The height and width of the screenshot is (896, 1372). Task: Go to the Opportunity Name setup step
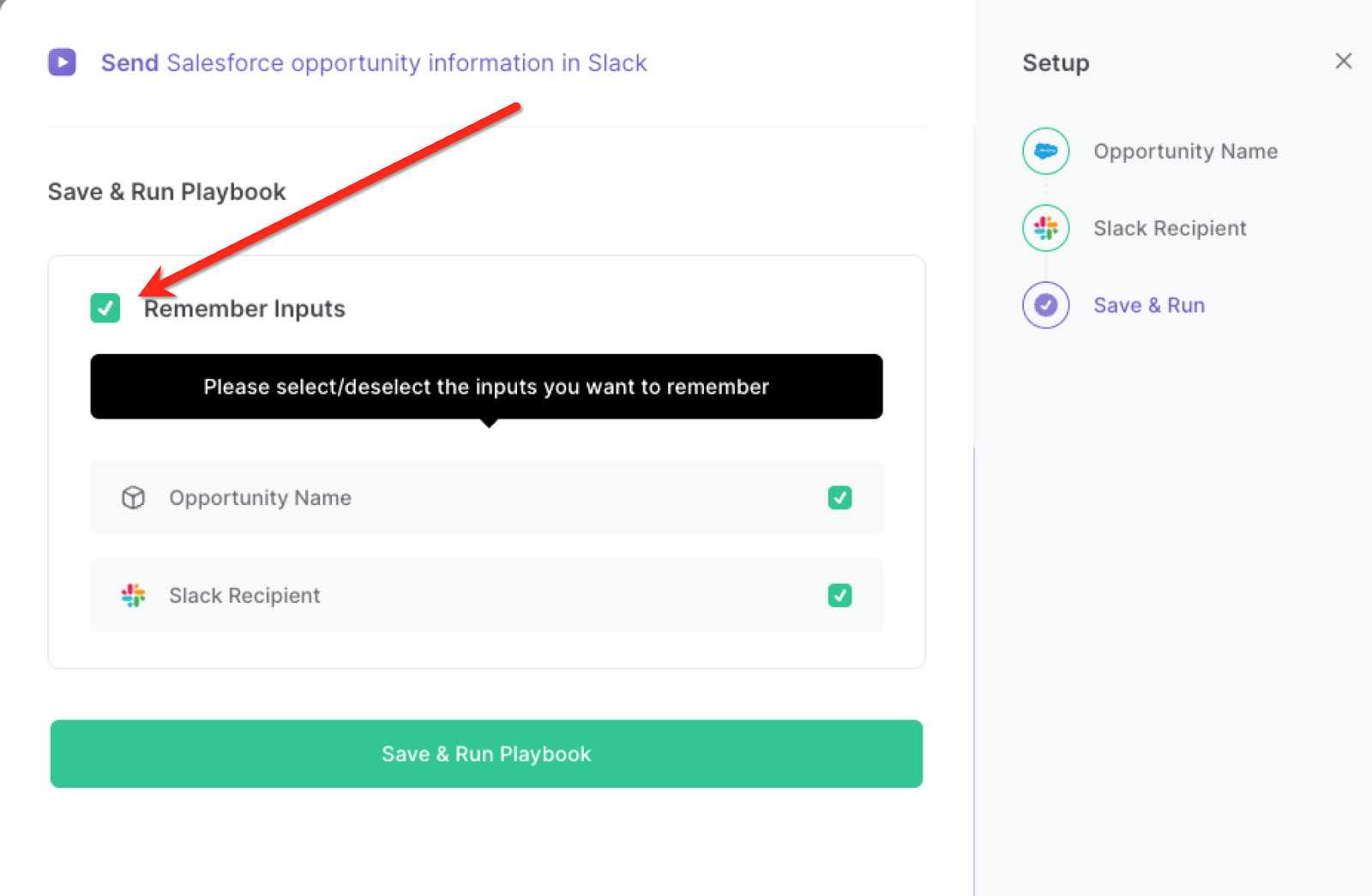[x=1185, y=152]
